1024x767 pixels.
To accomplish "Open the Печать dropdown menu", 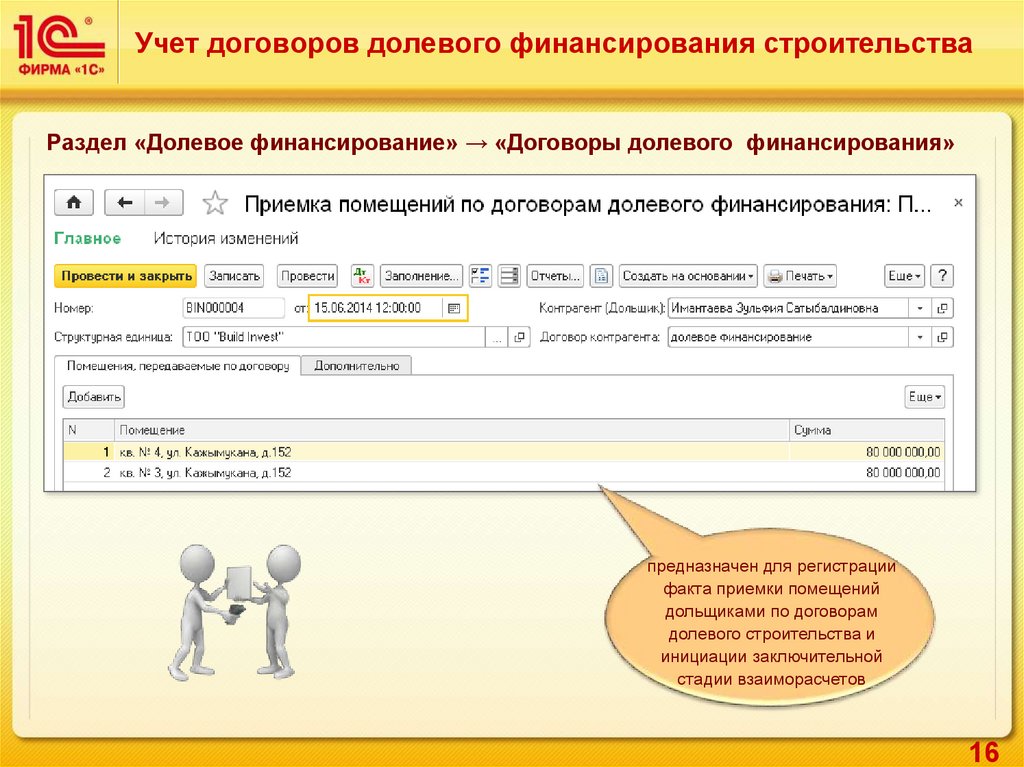I will 800,276.
